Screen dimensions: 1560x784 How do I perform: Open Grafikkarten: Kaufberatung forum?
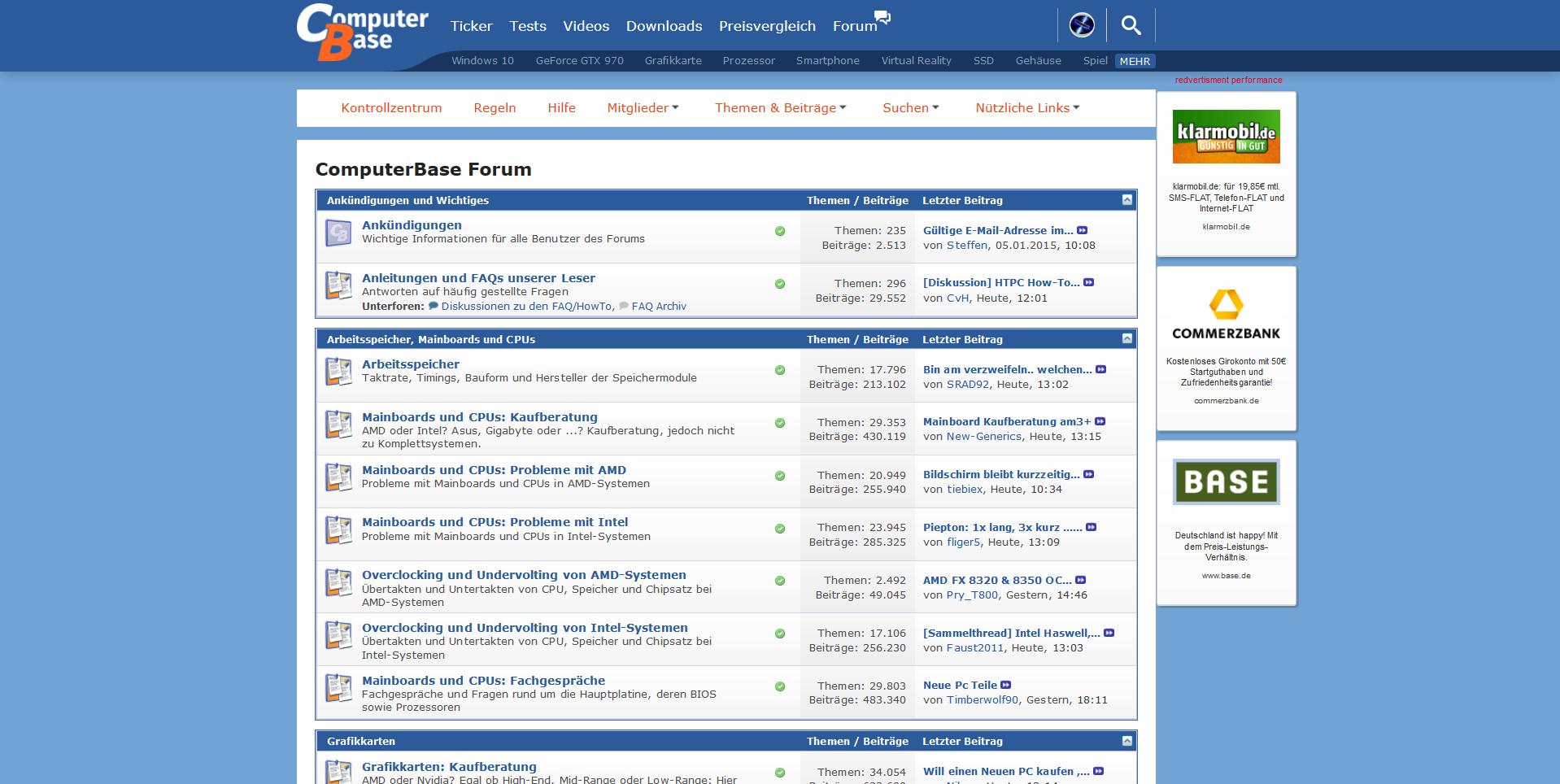(449, 767)
